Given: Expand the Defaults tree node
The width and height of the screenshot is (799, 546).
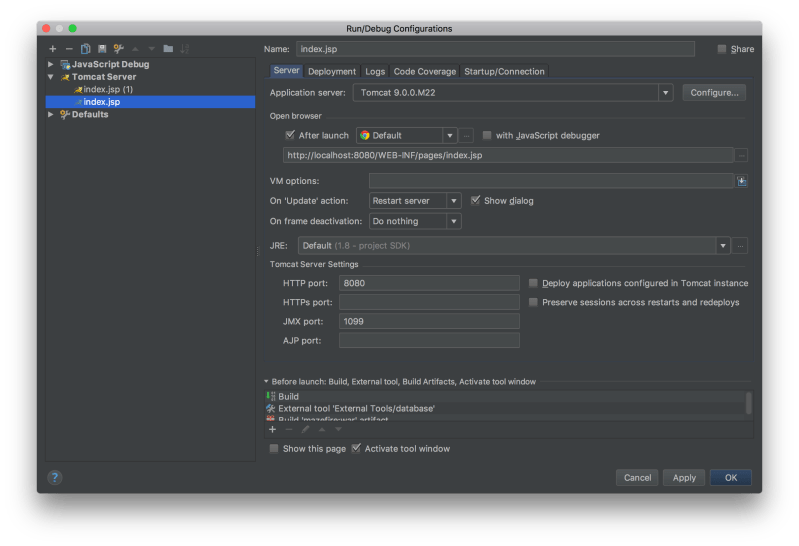Looking at the screenshot, I should [x=50, y=115].
